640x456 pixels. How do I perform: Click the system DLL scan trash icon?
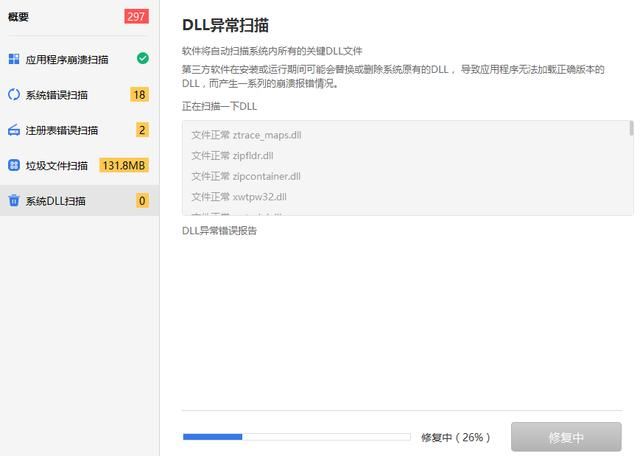tap(14, 200)
